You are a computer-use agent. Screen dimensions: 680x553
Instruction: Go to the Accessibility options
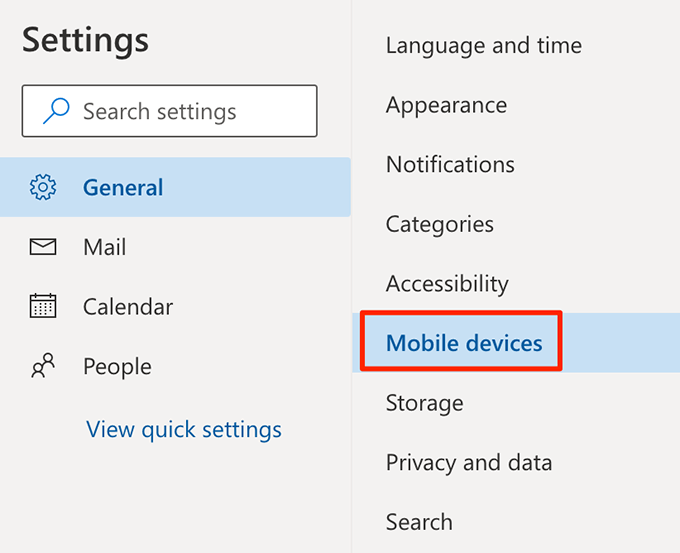coord(447,284)
